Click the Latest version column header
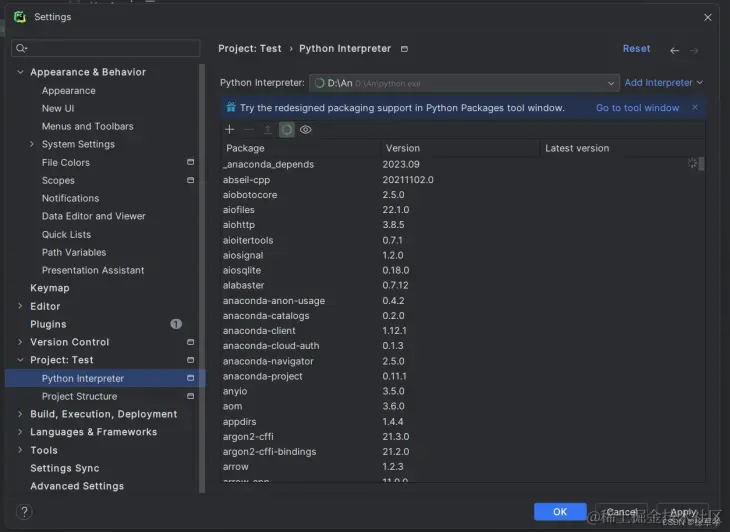 click(x=622, y=148)
